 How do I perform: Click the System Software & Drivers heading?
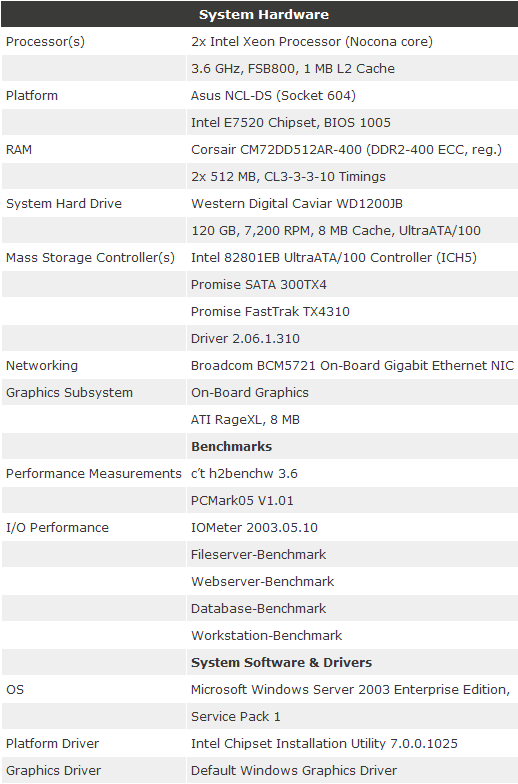(x=282, y=662)
